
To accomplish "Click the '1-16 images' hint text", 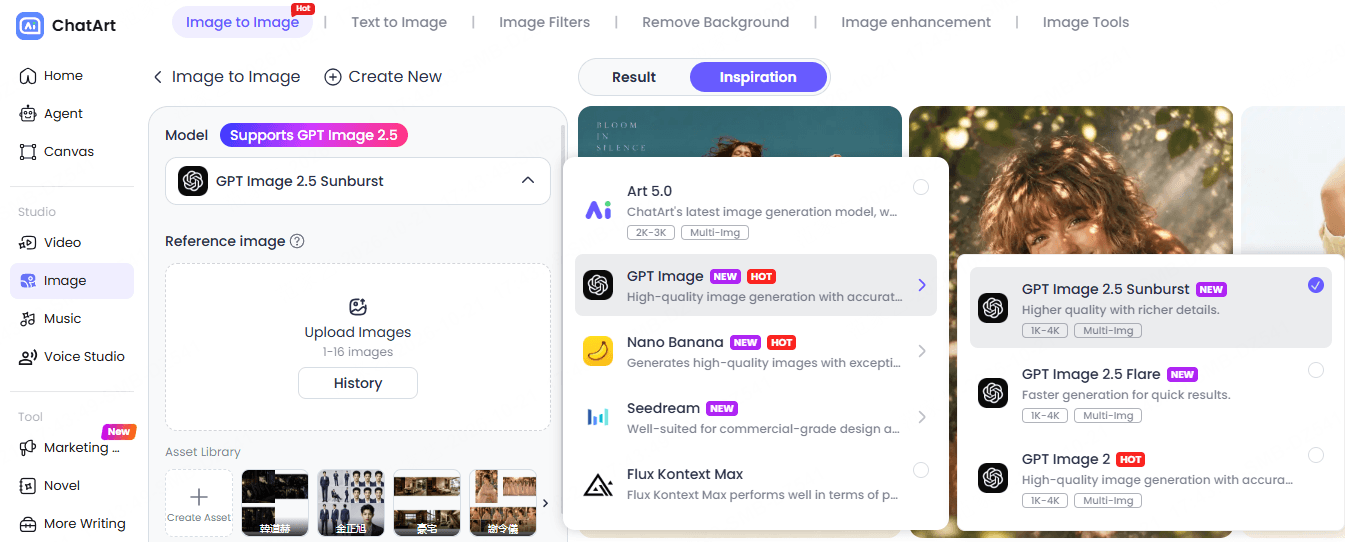I will [358, 352].
